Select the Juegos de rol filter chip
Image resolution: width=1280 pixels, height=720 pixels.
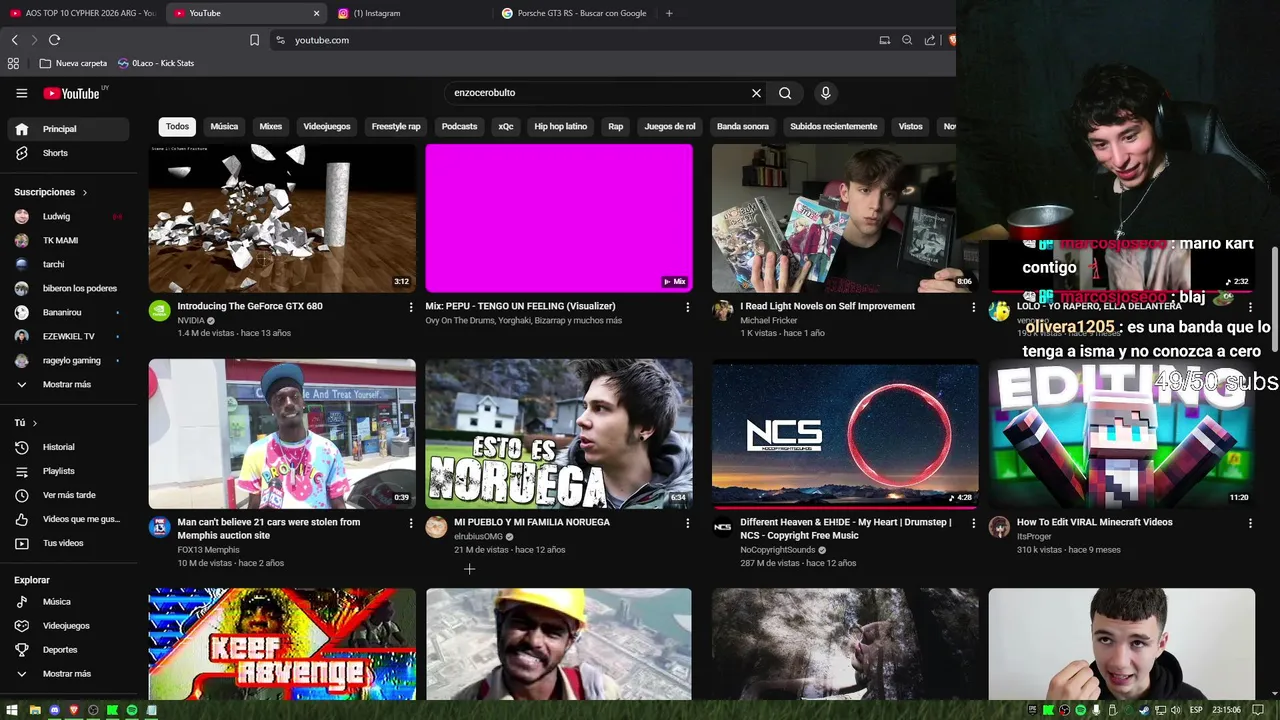tap(670, 127)
